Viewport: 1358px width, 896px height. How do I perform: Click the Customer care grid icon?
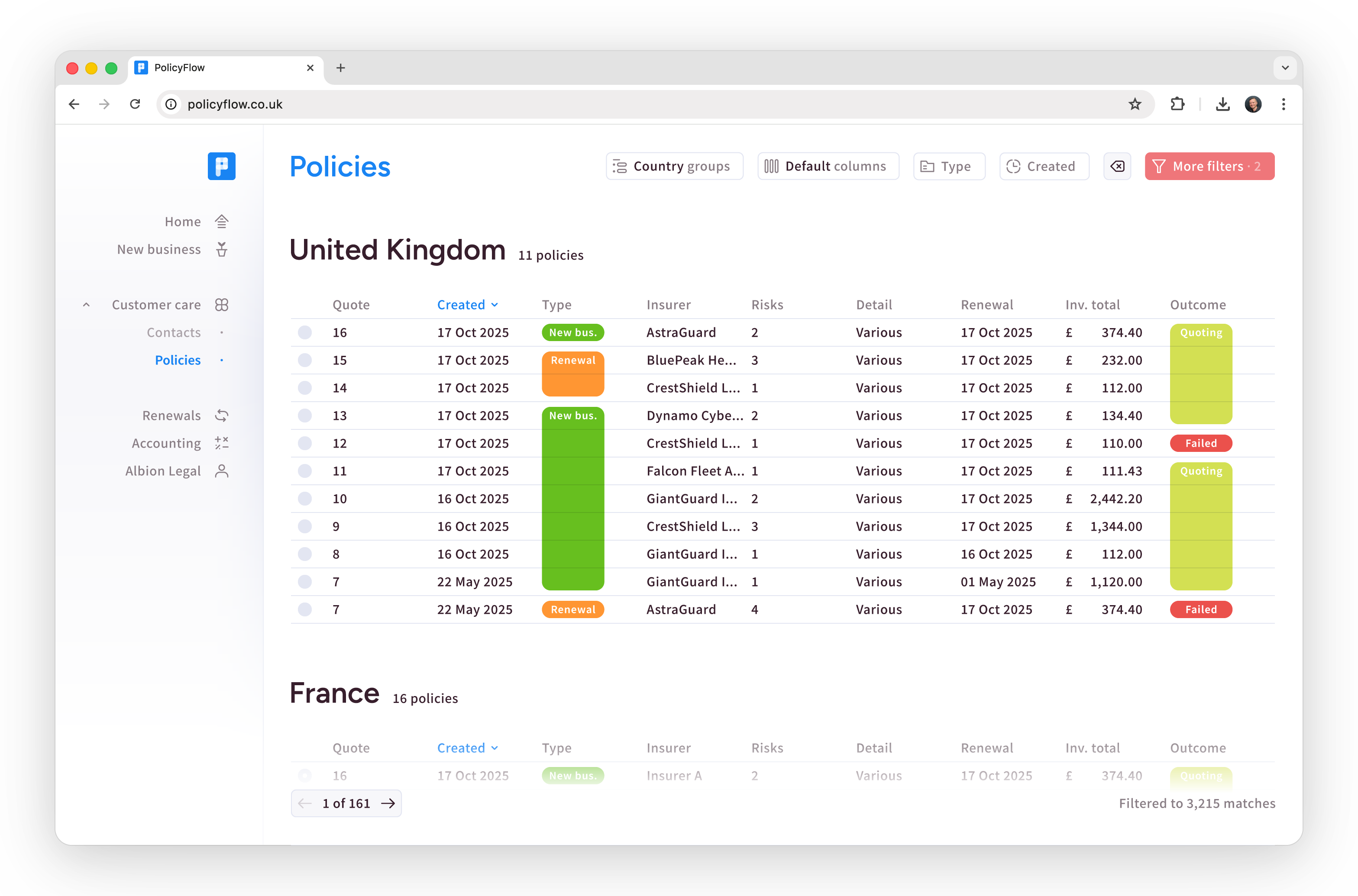pos(222,304)
